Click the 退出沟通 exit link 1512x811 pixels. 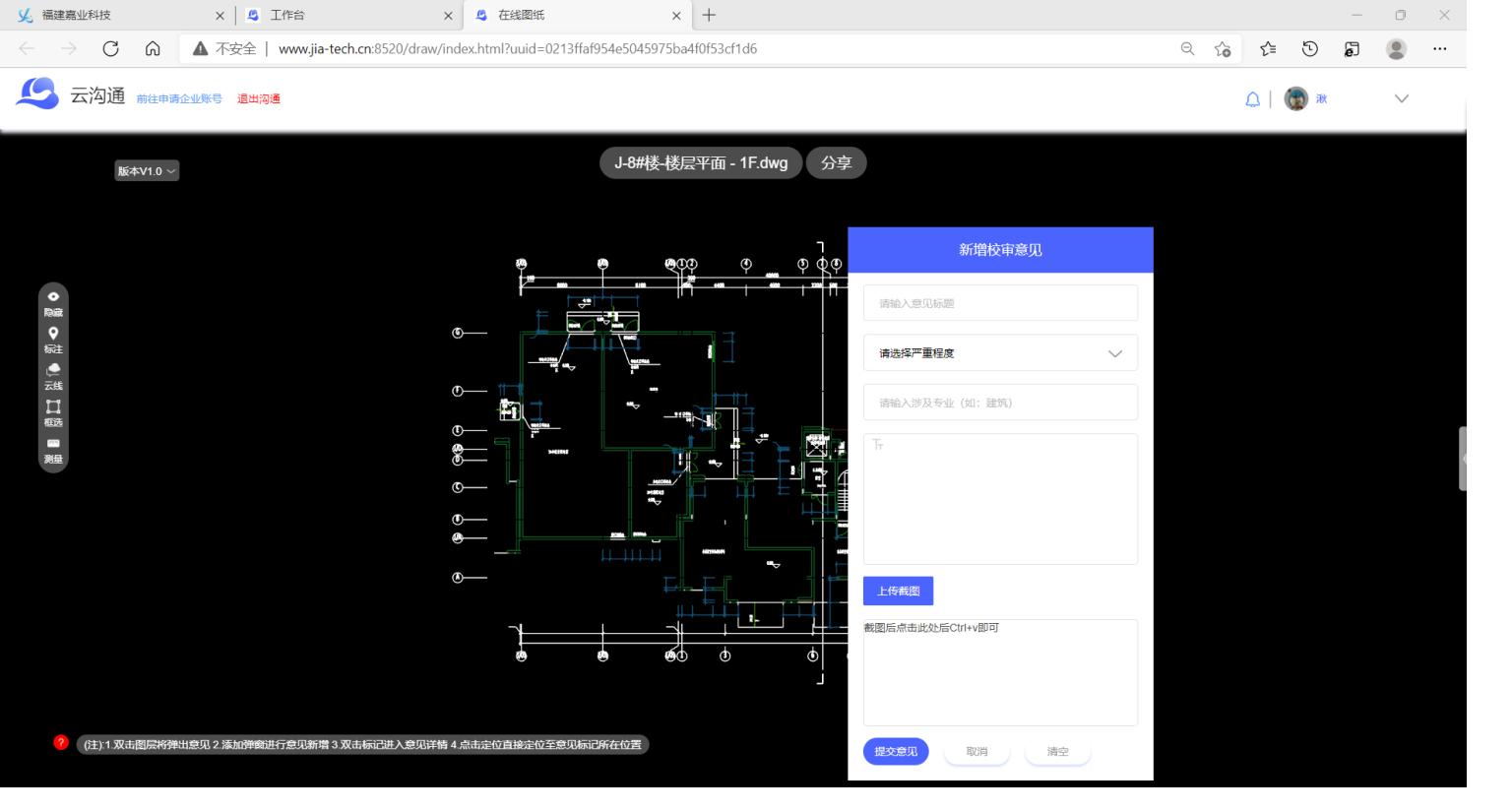[x=259, y=99]
